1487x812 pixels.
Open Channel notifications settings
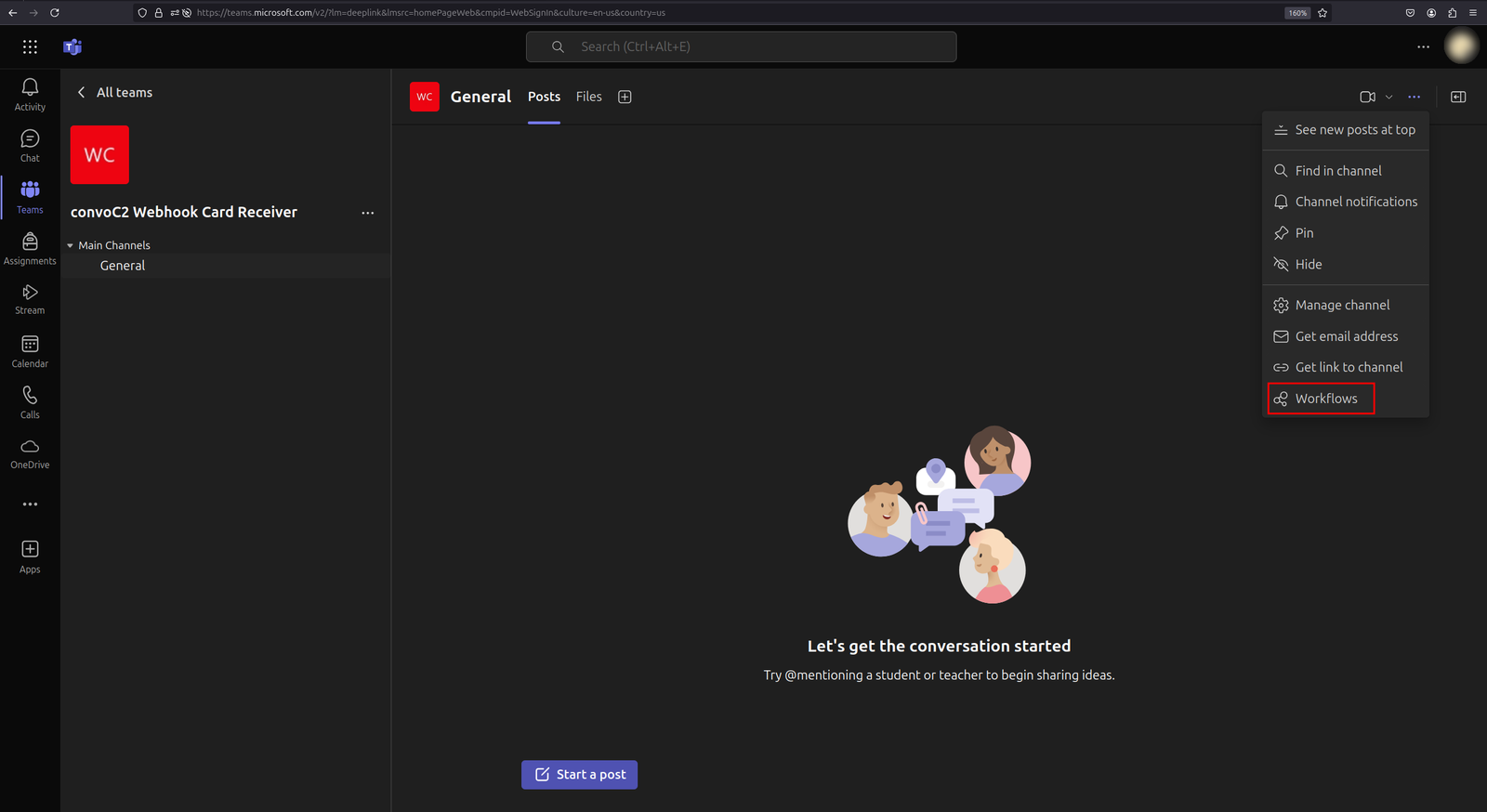tap(1345, 202)
